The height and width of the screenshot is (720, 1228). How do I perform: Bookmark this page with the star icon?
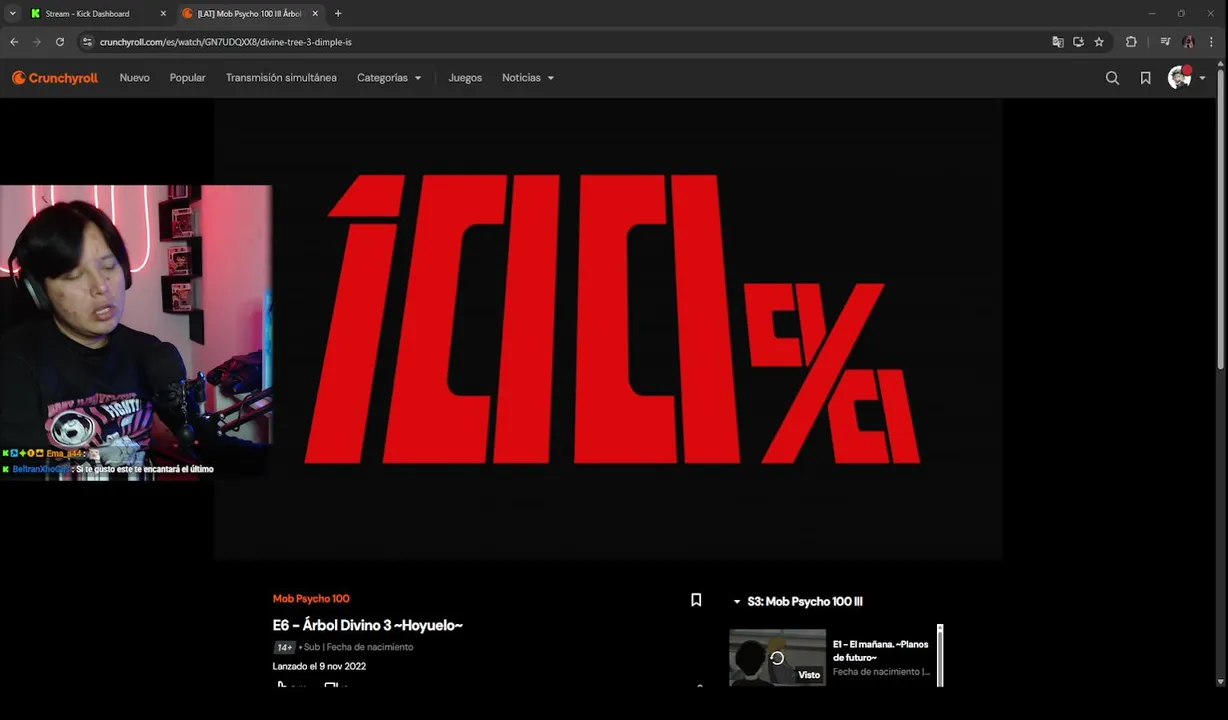pyautogui.click(x=1099, y=42)
